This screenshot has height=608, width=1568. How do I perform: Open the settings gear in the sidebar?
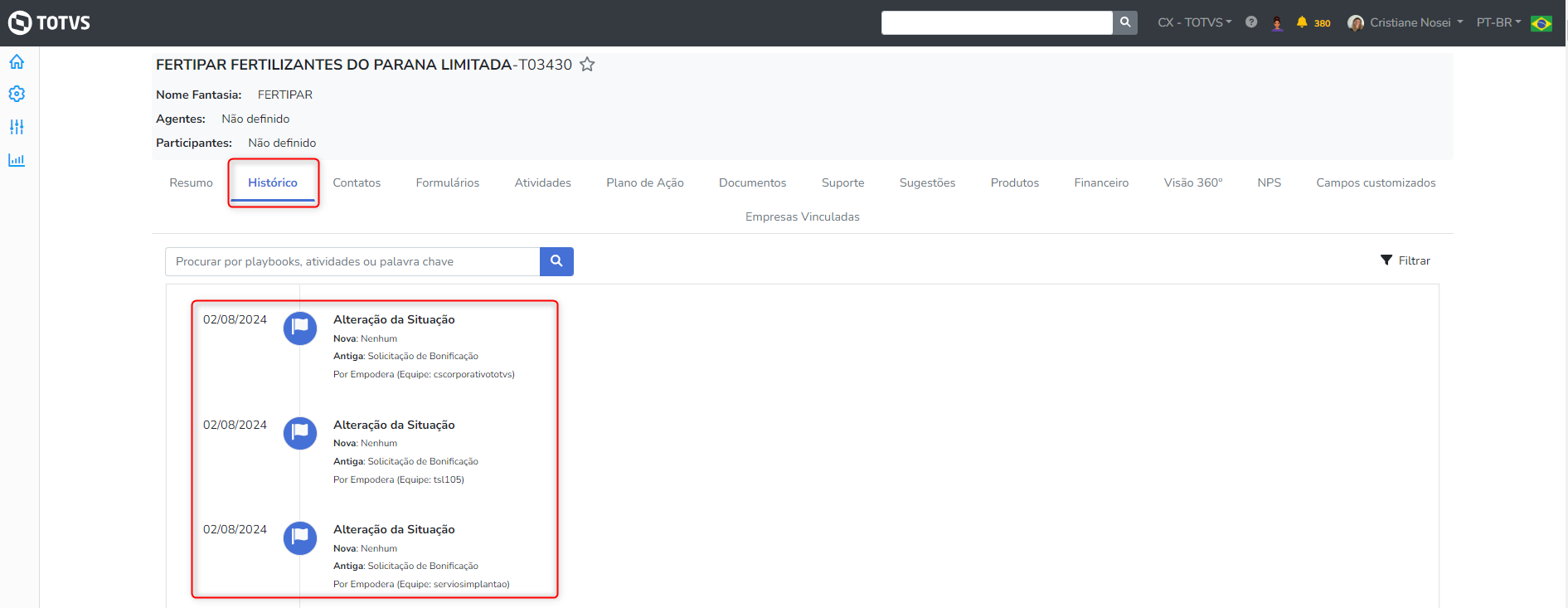click(x=17, y=94)
